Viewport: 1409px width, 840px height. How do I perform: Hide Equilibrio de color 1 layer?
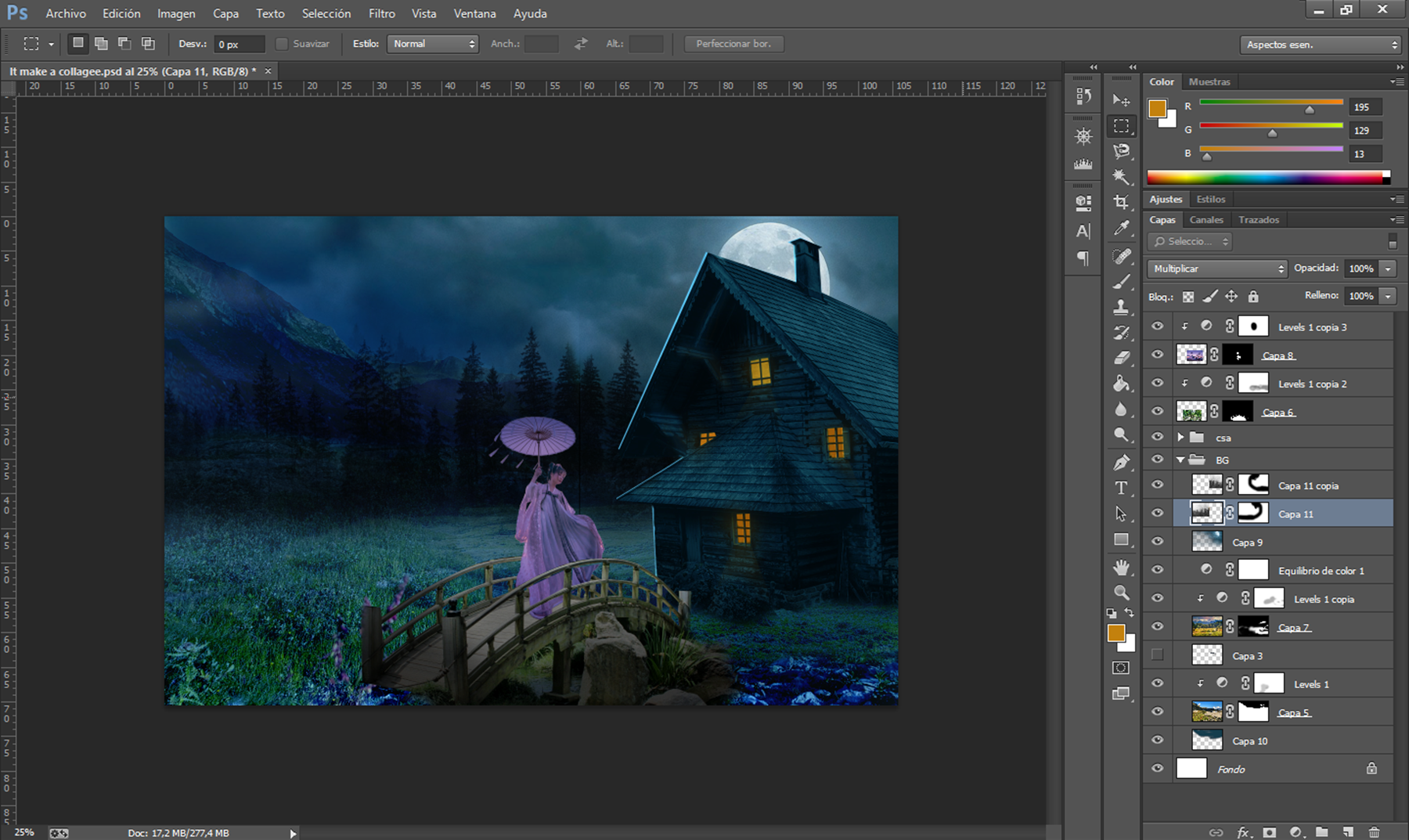click(1157, 569)
